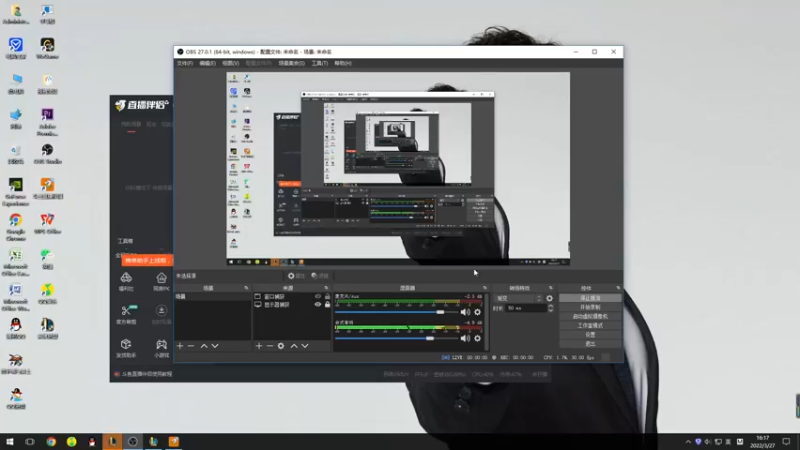Increase transition duration with up arrow
This screenshot has height=450, width=800.
551,306
